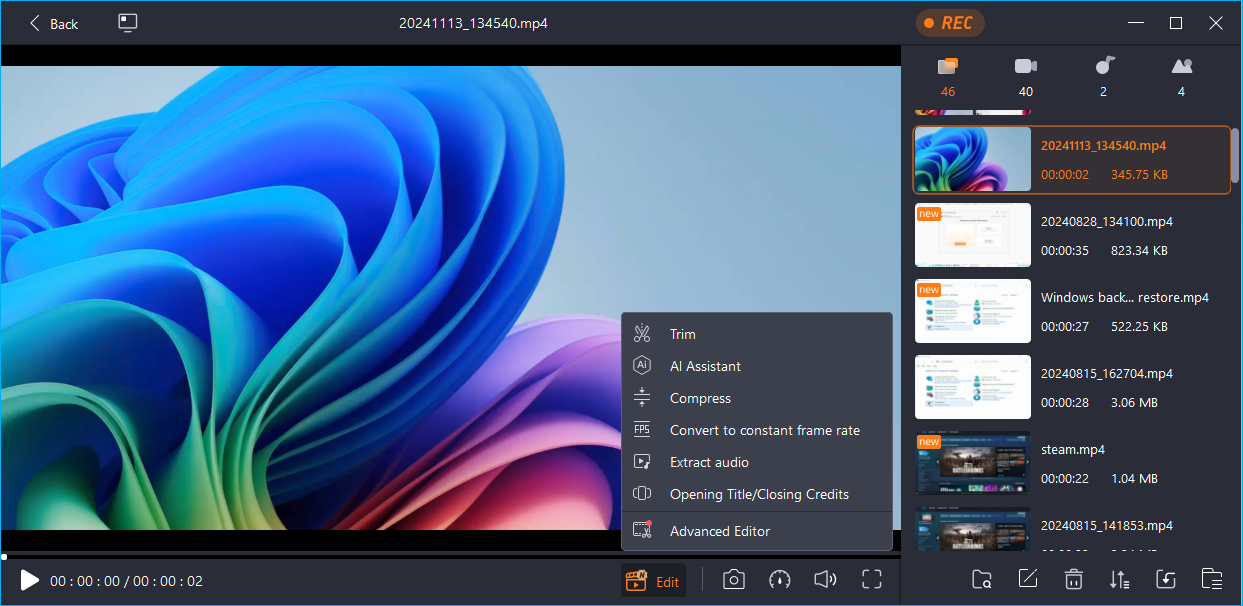Select Convert to constant frame rate

coord(757,430)
